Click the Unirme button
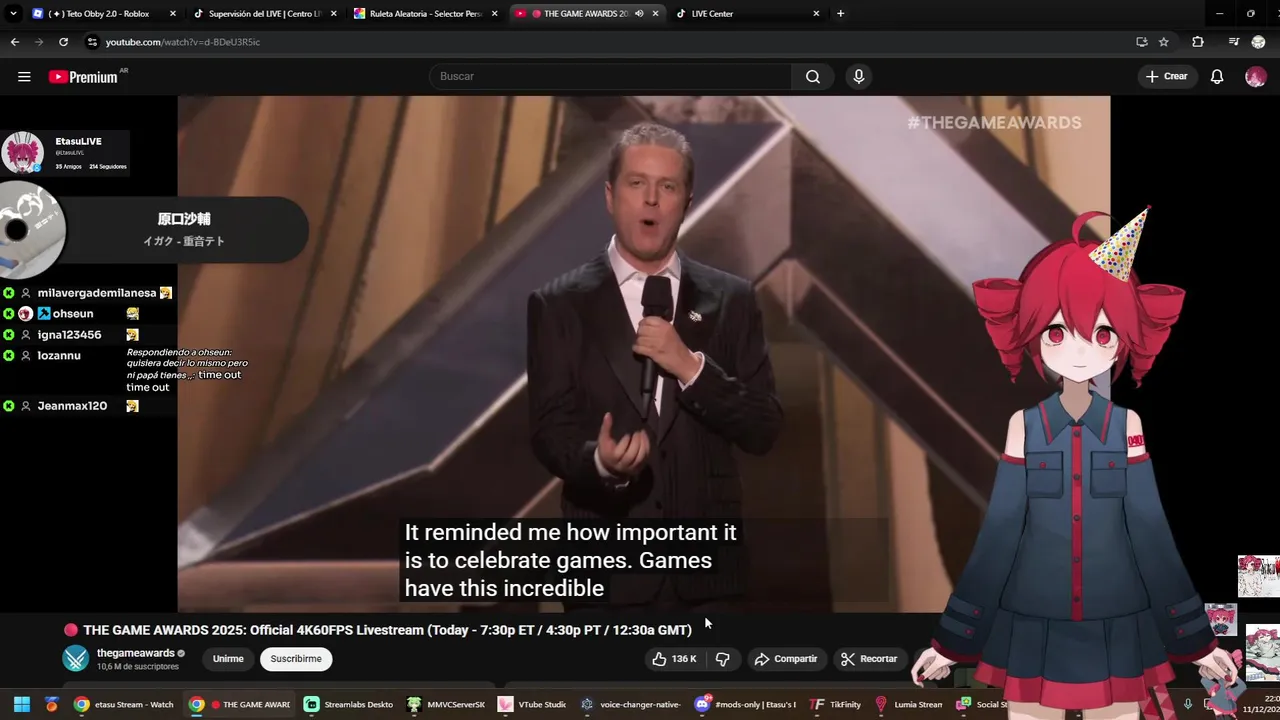The image size is (1280, 720). tap(228, 659)
